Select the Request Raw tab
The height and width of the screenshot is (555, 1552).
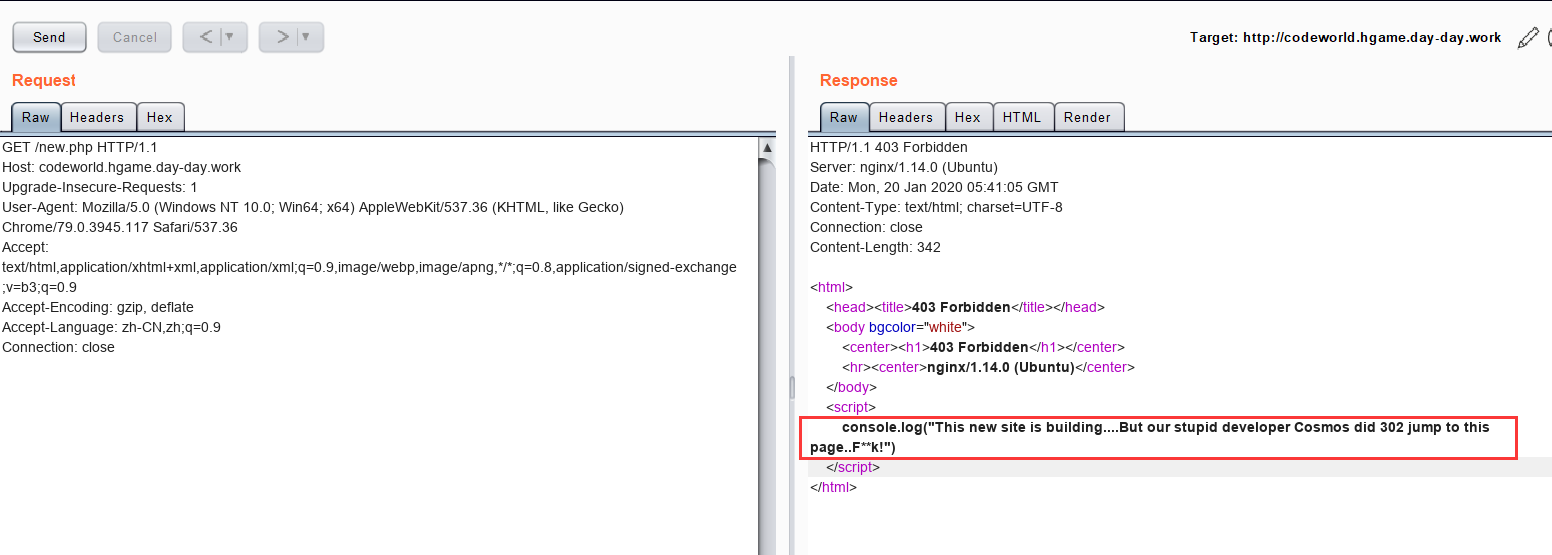click(x=36, y=117)
